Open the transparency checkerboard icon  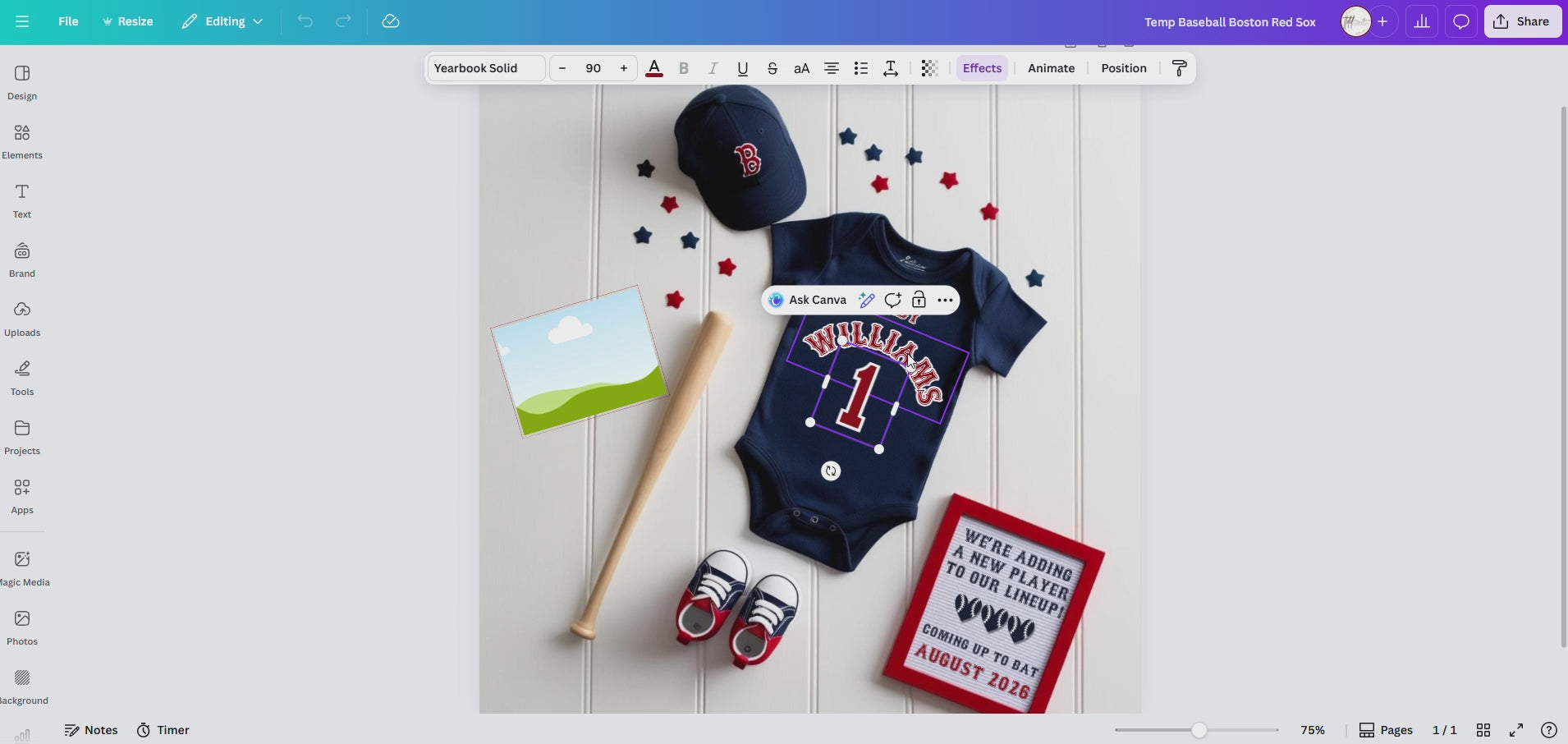[928, 68]
